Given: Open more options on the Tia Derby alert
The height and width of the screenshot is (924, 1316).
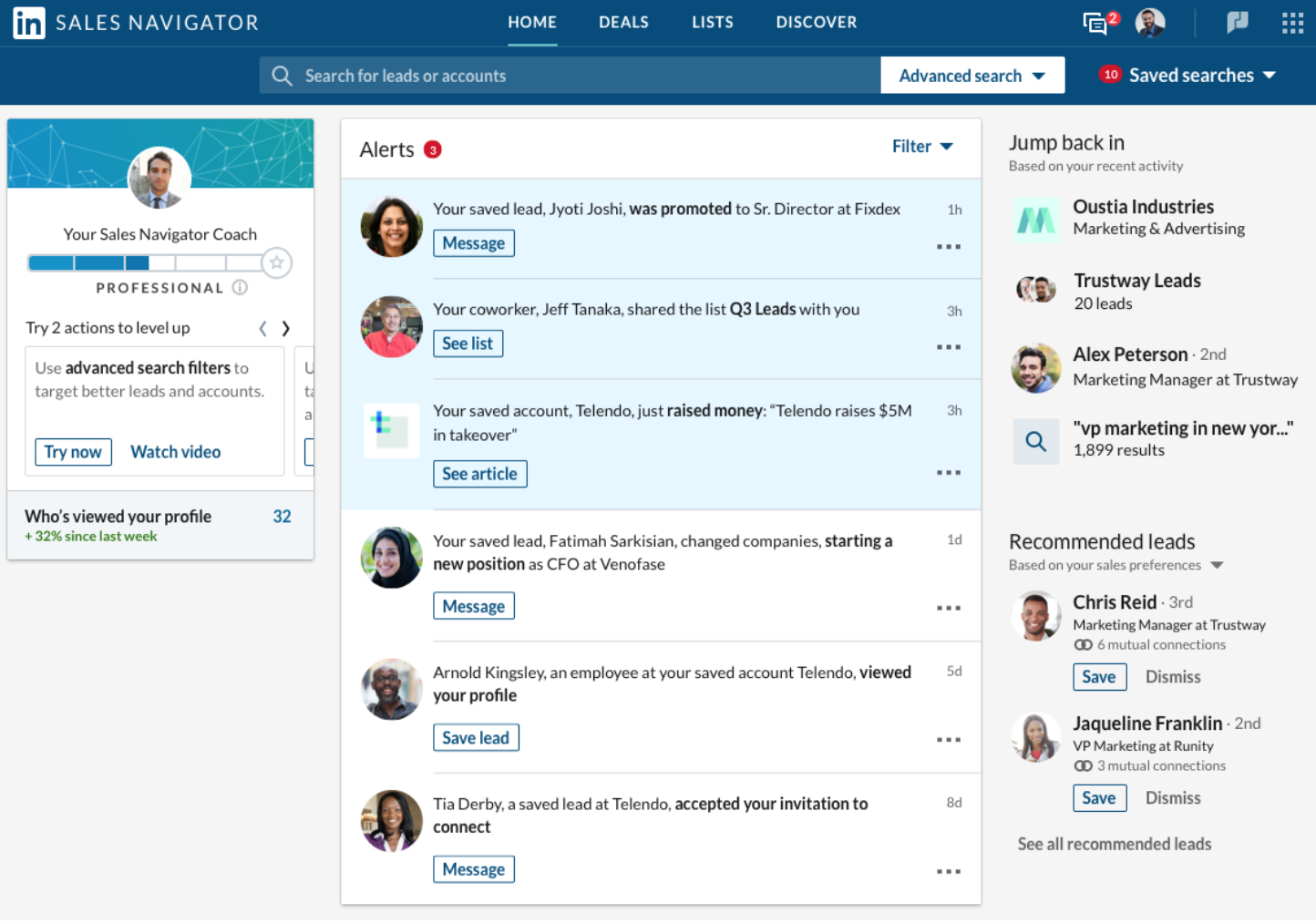Looking at the screenshot, I should click(x=948, y=871).
